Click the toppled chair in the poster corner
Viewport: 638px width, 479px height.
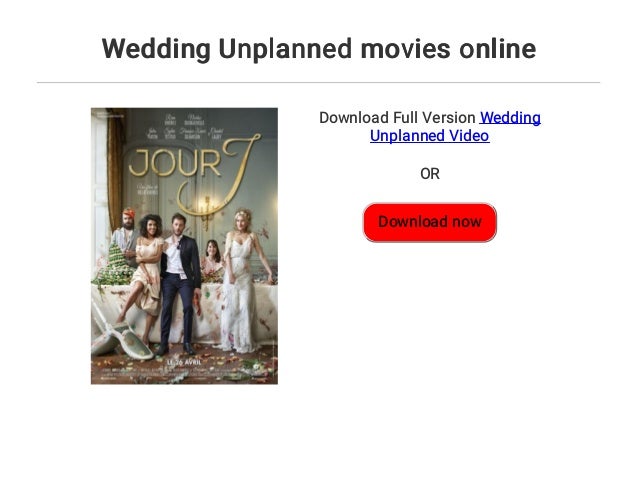click(120, 335)
